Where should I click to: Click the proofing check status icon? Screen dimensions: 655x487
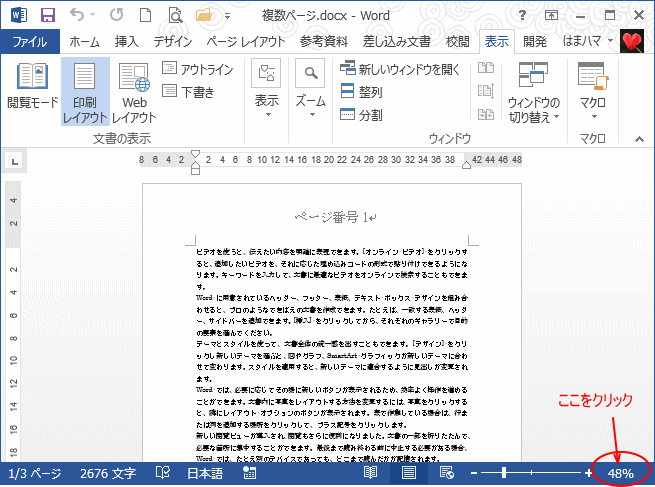163,473
